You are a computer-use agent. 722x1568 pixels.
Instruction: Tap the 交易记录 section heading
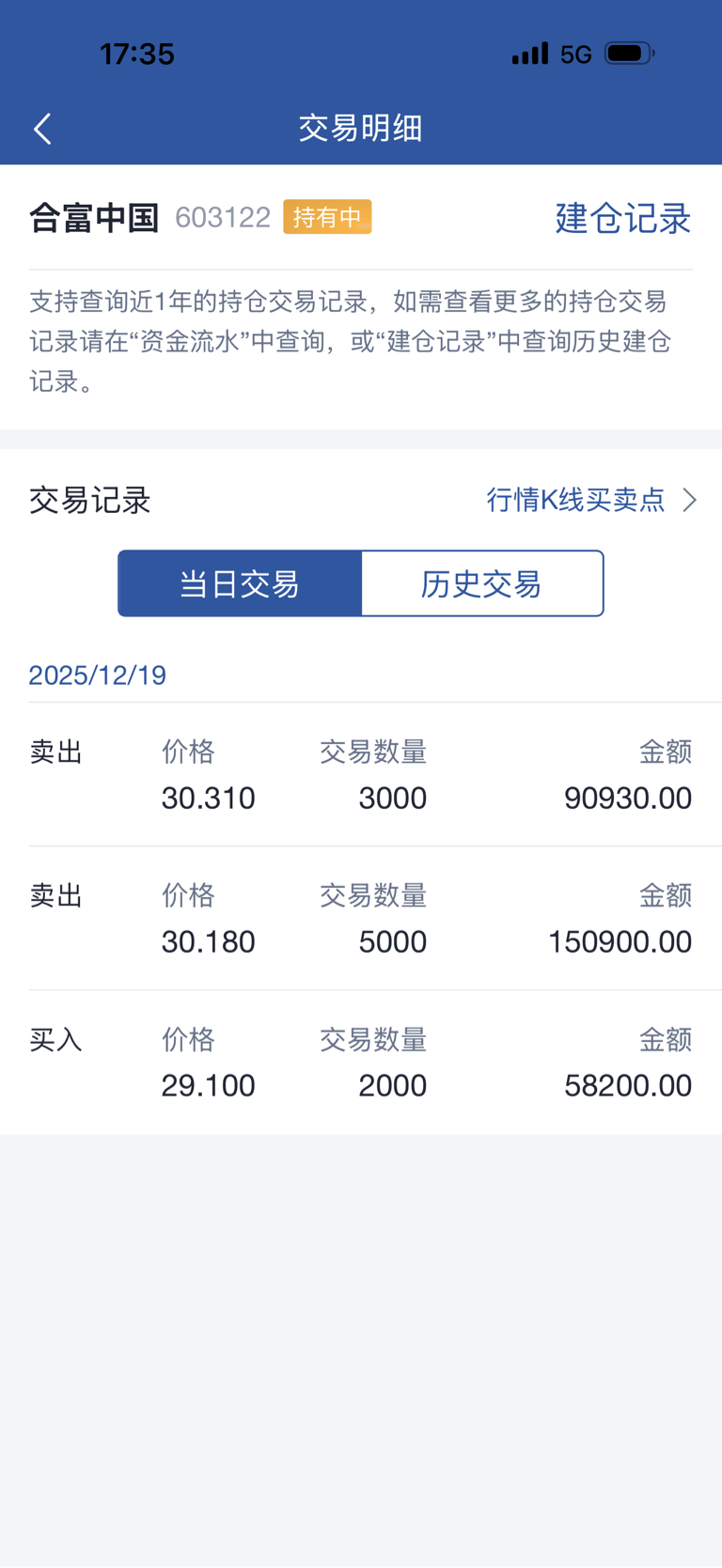[x=90, y=500]
